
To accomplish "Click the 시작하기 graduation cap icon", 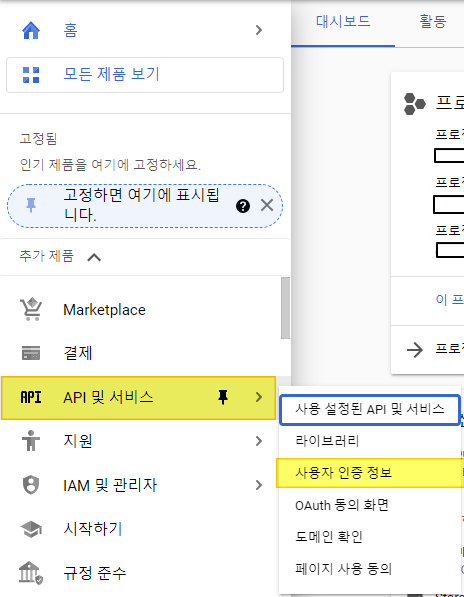I will point(31,529).
